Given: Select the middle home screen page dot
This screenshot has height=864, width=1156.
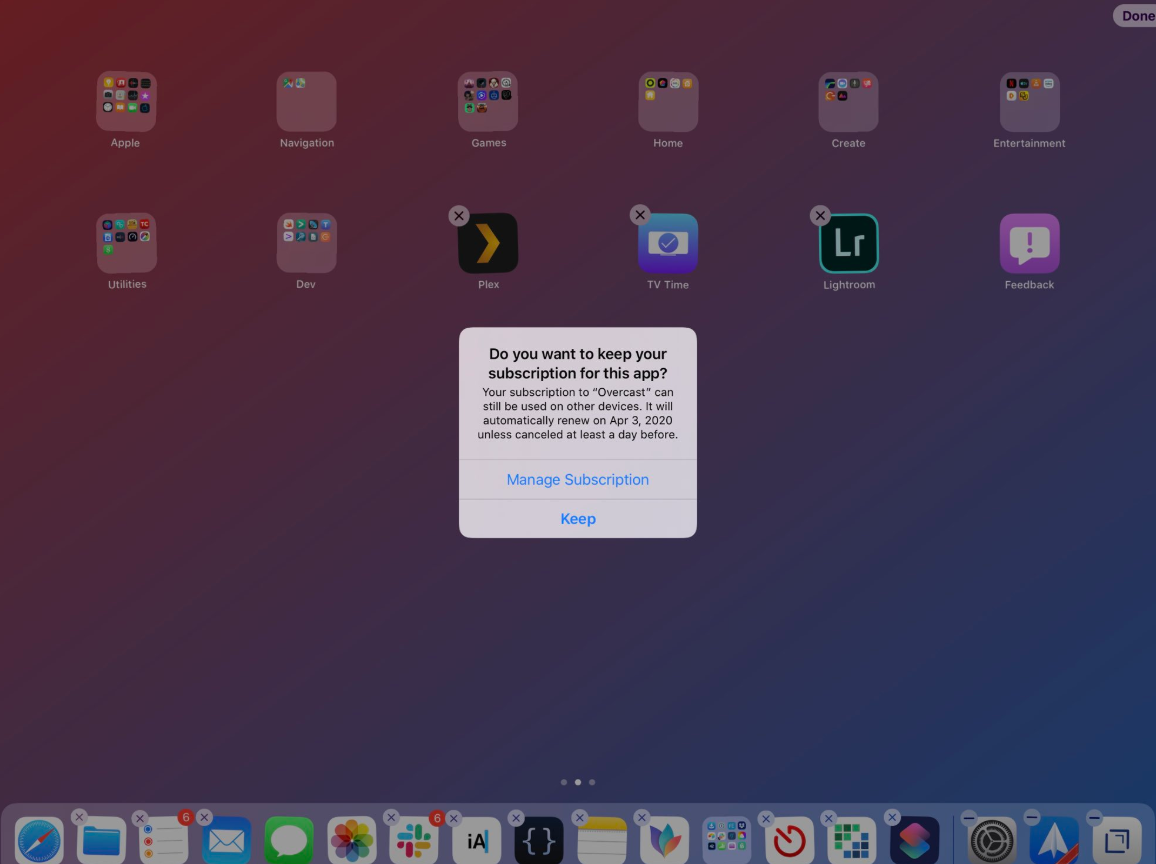Looking at the screenshot, I should pyautogui.click(x=578, y=782).
